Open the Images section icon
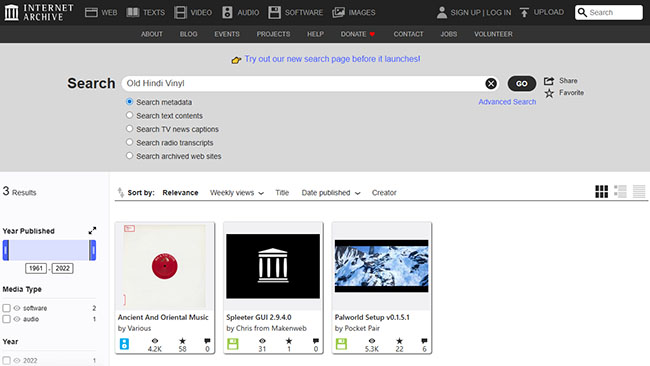 [338, 12]
